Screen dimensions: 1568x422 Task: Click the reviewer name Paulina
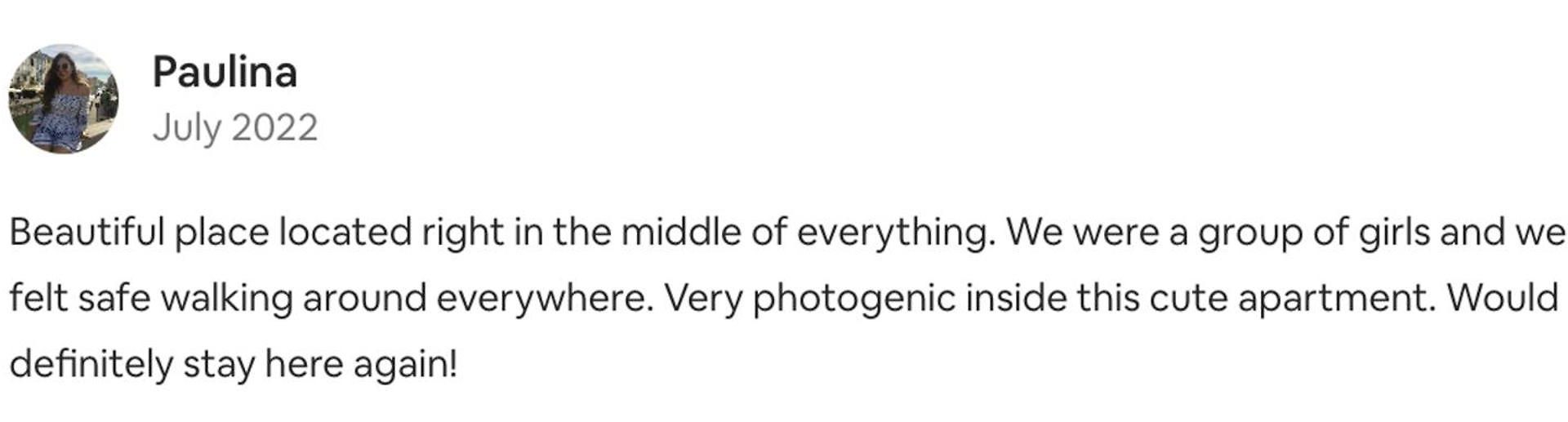tap(225, 72)
